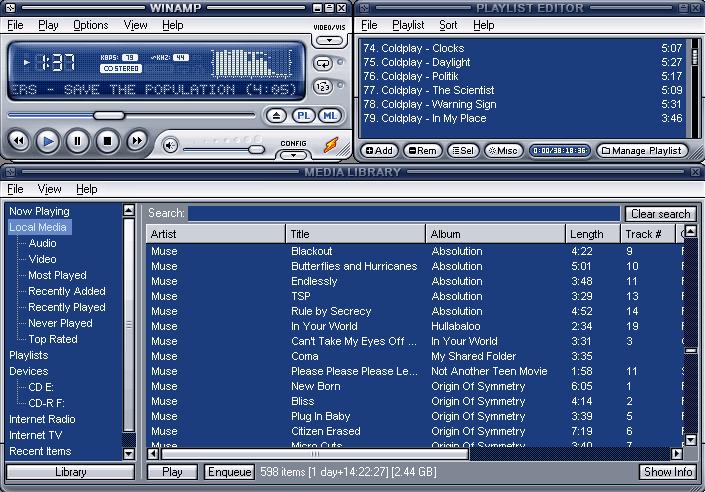The height and width of the screenshot is (492, 705).
Task: Open the Options menu in Winamp
Action: (x=90, y=25)
